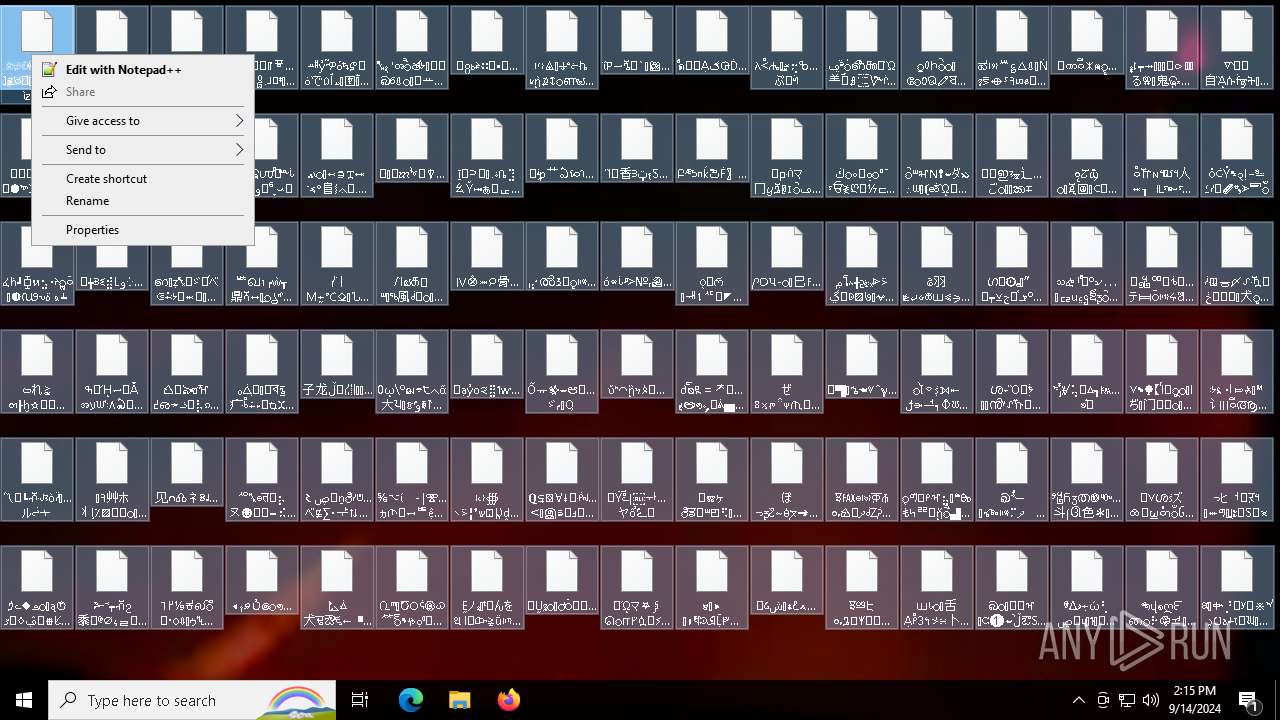Click the Share entry in context menu
This screenshot has width=1280, height=720.
tap(143, 92)
